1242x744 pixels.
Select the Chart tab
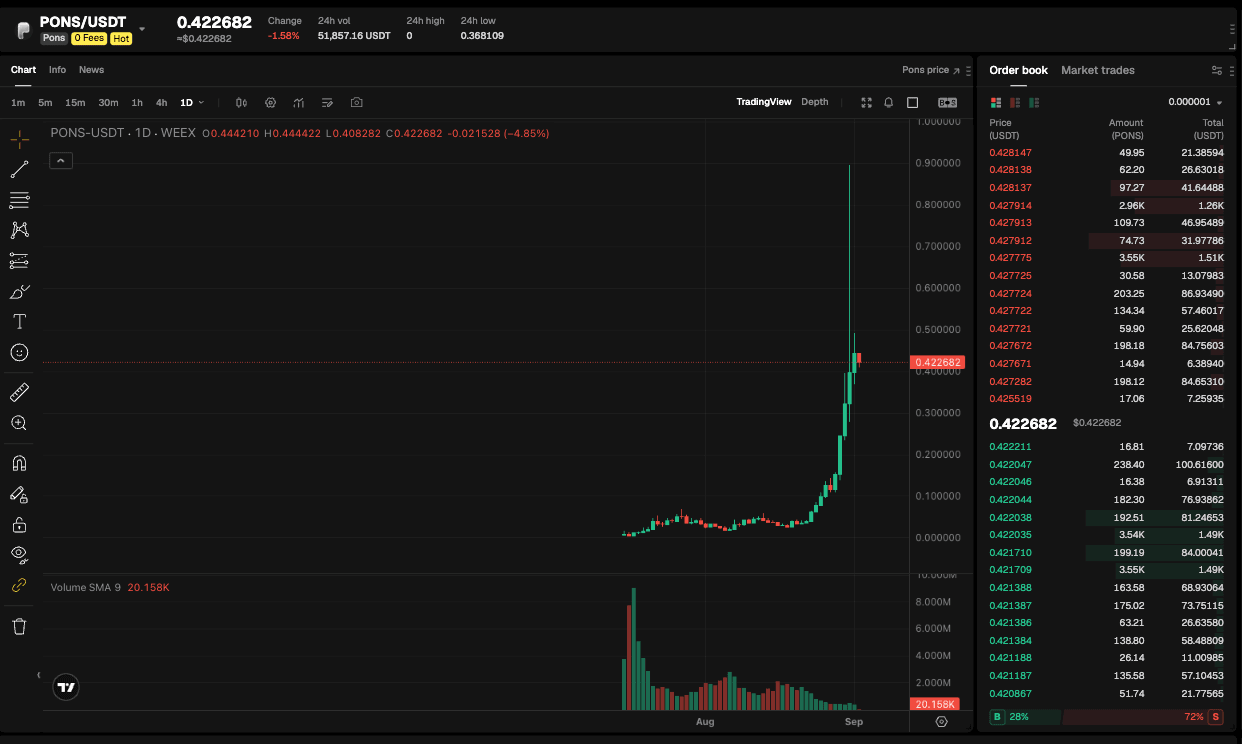pos(23,70)
